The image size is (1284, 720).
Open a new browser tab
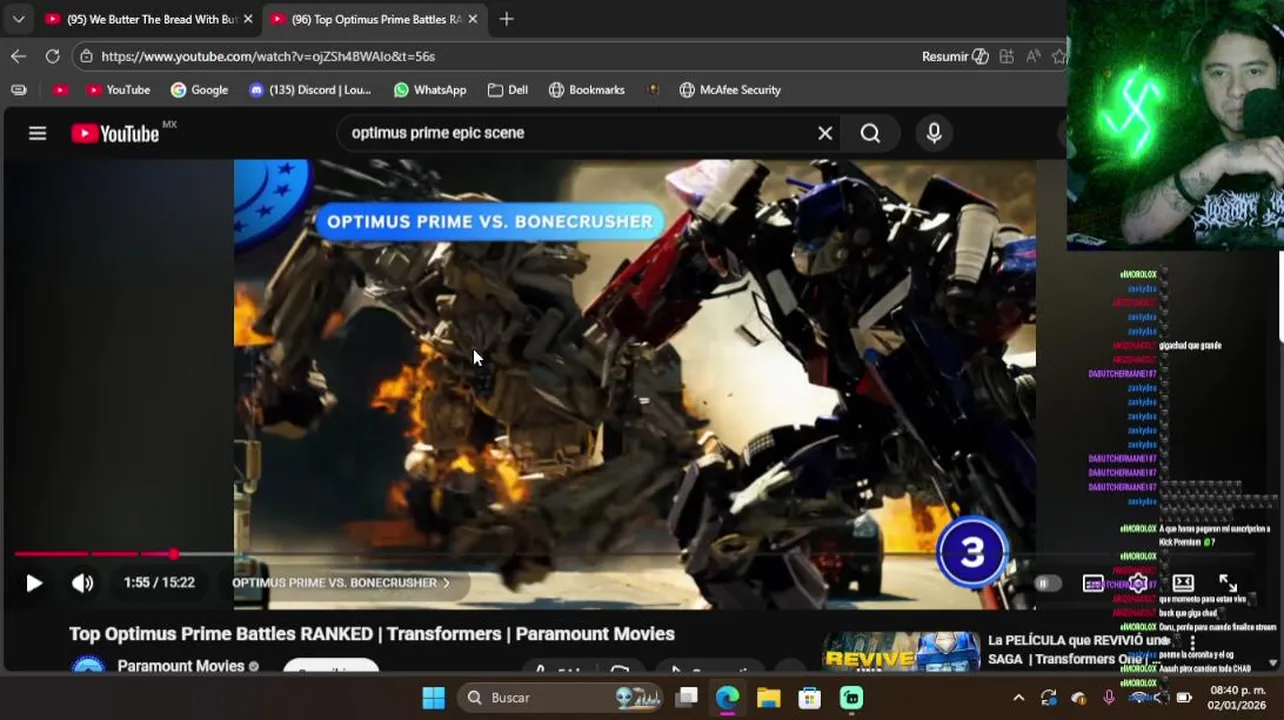click(506, 19)
